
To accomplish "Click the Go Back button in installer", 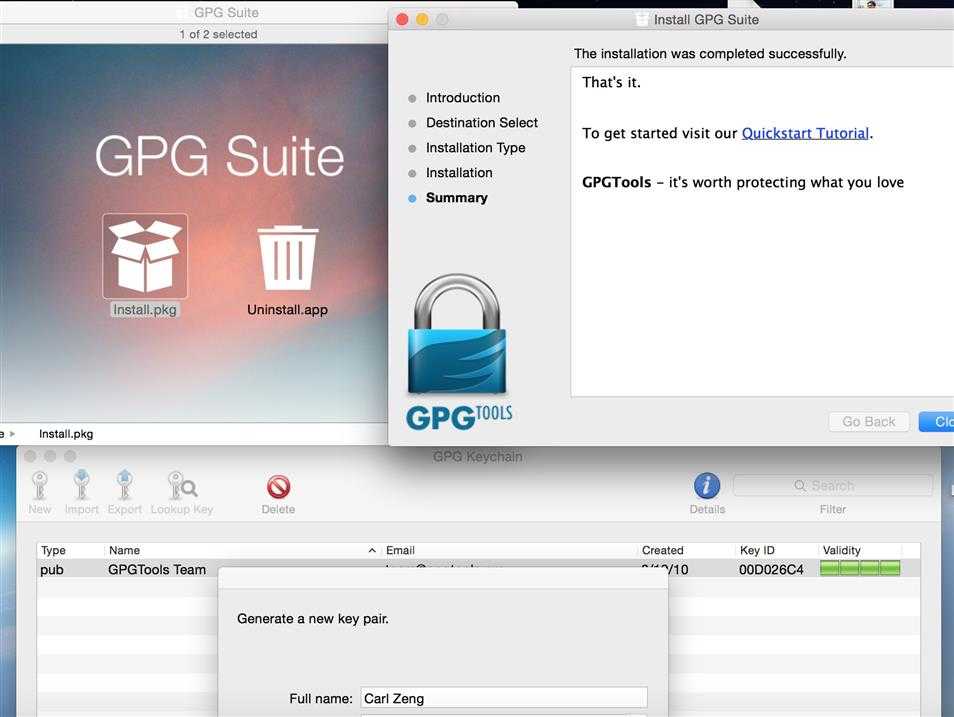I will click(x=869, y=422).
